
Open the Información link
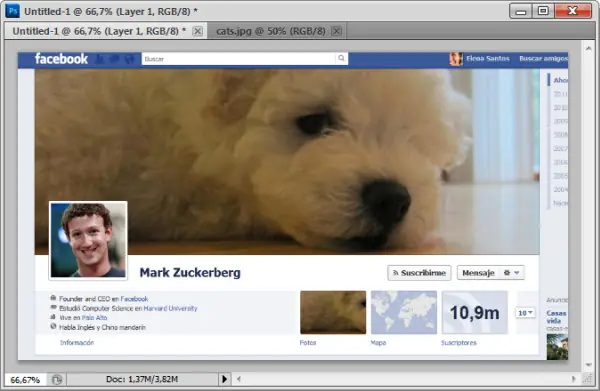click(x=77, y=342)
